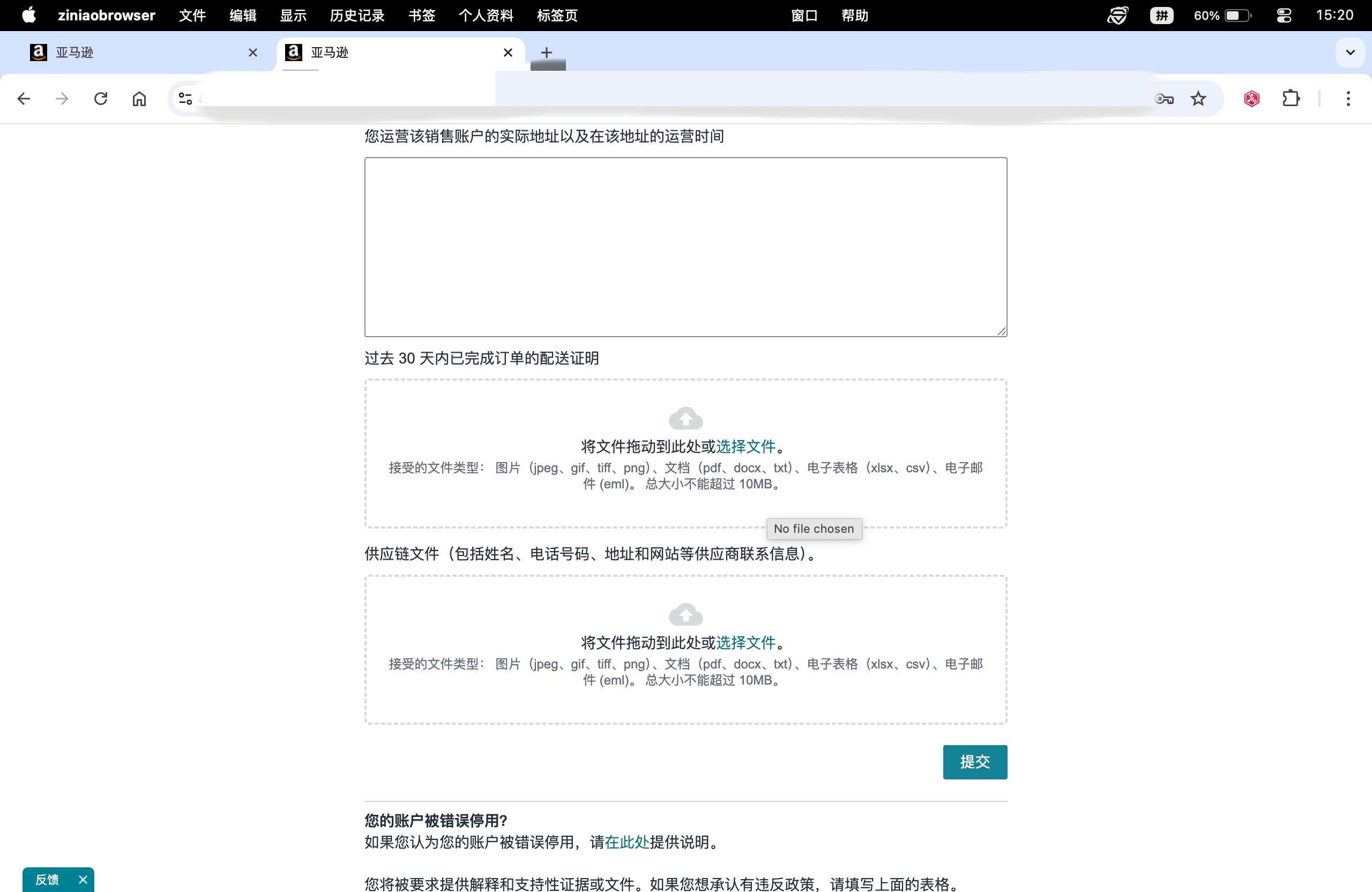Bookmark this page with the star icon
The image size is (1372, 892).
pos(1198,99)
